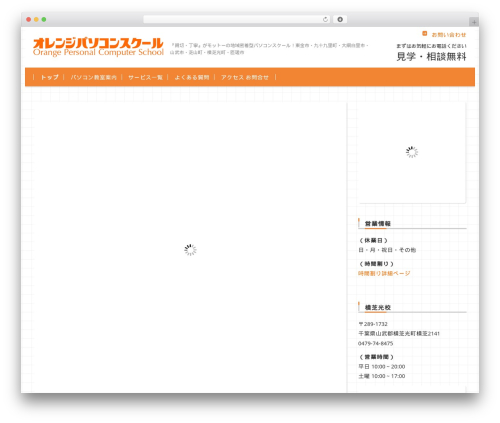Image resolution: width=500 pixels, height=423 pixels.
Task: Click the round button beside the address bar
Action: (340, 20)
